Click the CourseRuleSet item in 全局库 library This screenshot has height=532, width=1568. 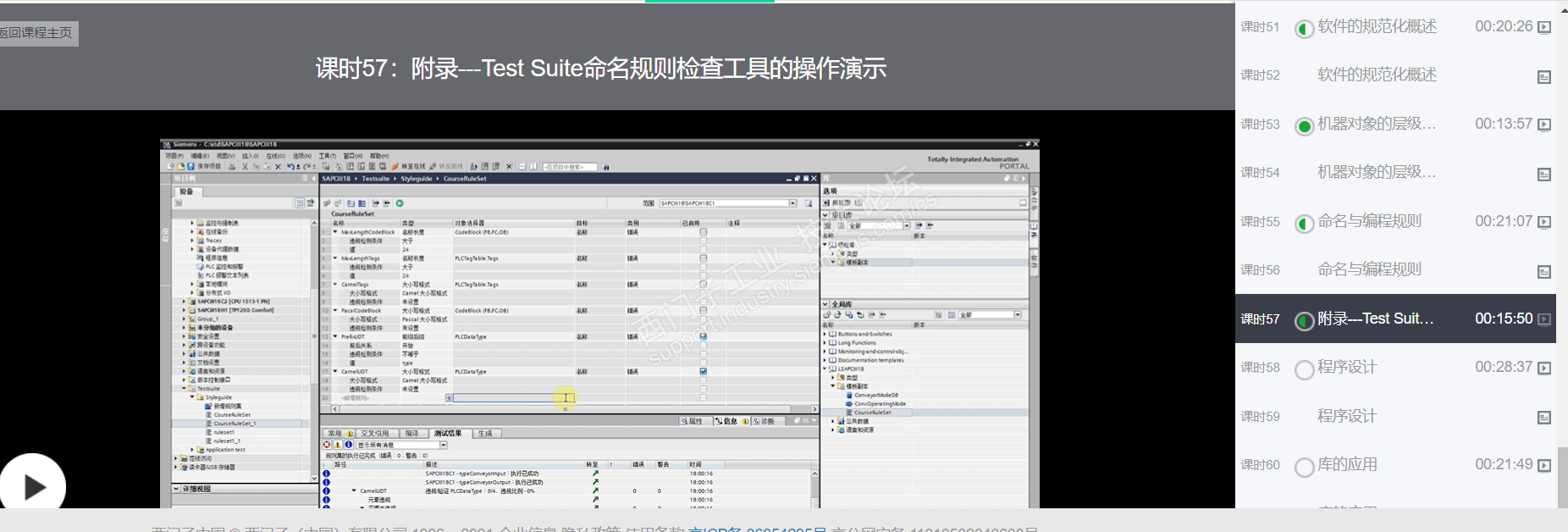click(x=873, y=413)
